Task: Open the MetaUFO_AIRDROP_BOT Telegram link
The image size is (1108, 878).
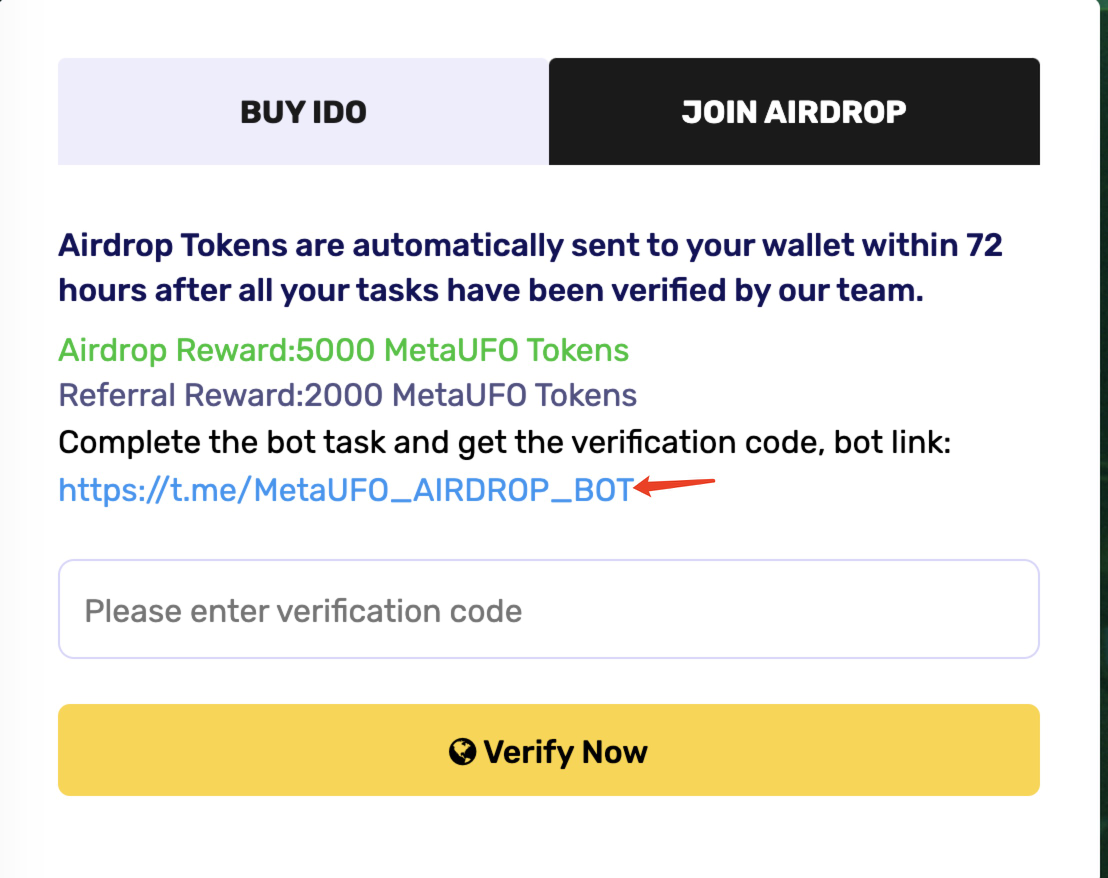Action: click(345, 489)
